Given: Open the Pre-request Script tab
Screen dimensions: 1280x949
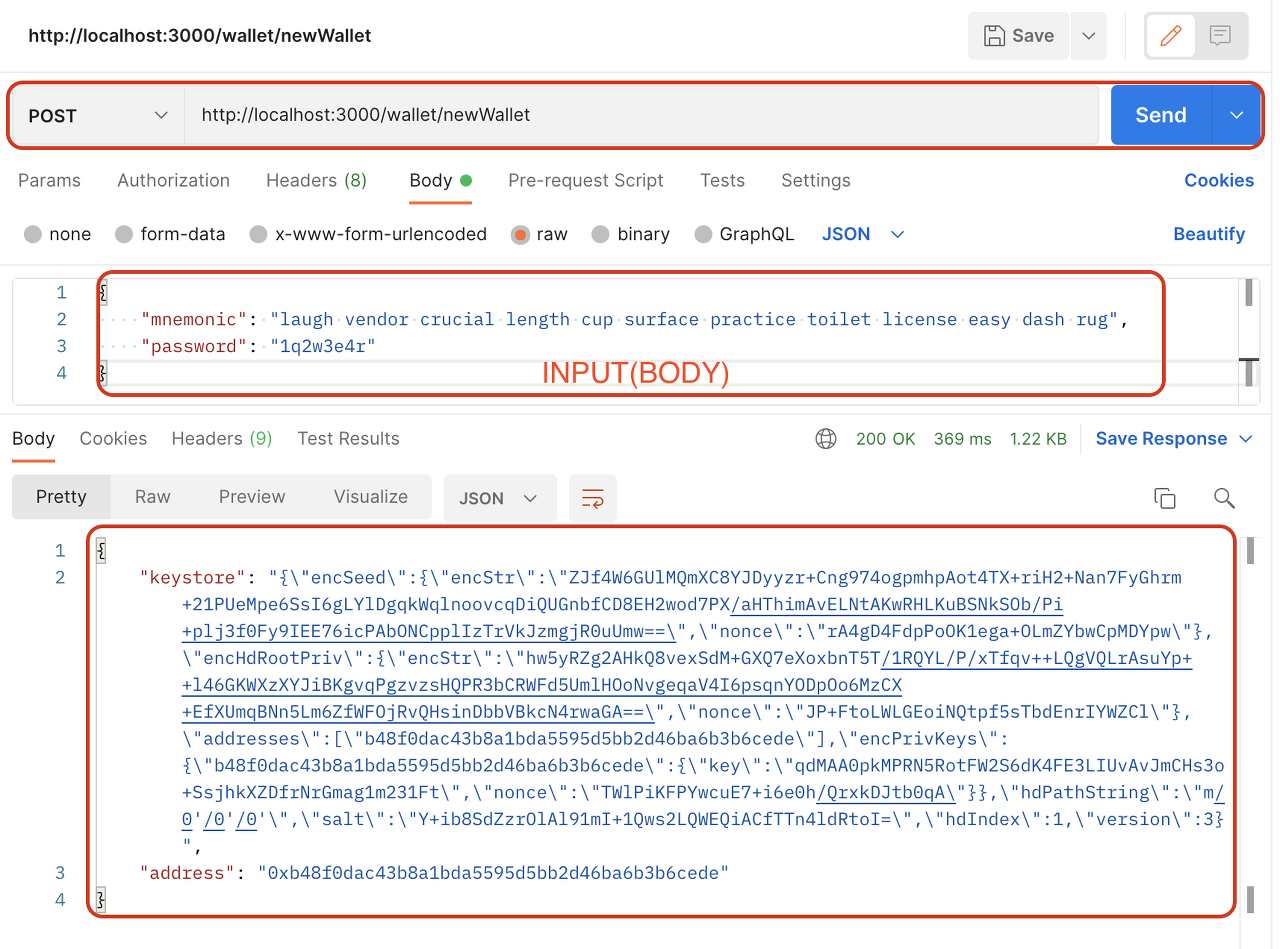Looking at the screenshot, I should pyautogui.click(x=586, y=181).
